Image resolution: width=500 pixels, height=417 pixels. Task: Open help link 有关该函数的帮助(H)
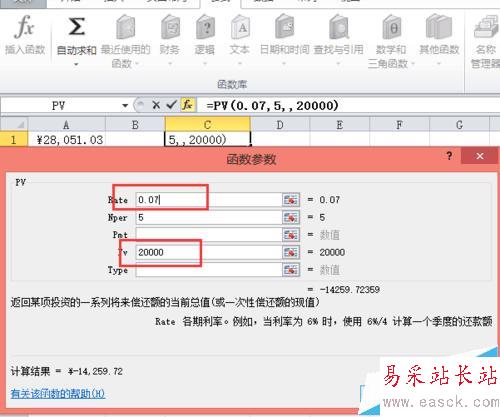[58, 394]
